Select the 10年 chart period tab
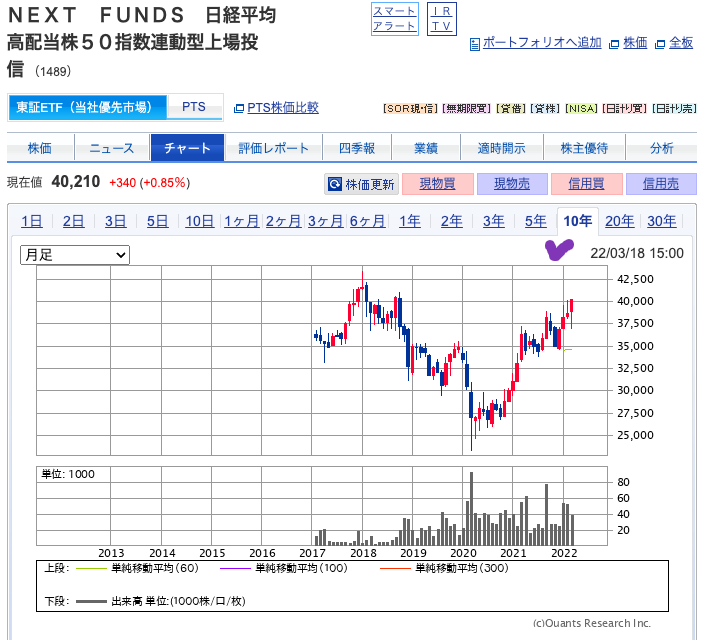 point(578,221)
